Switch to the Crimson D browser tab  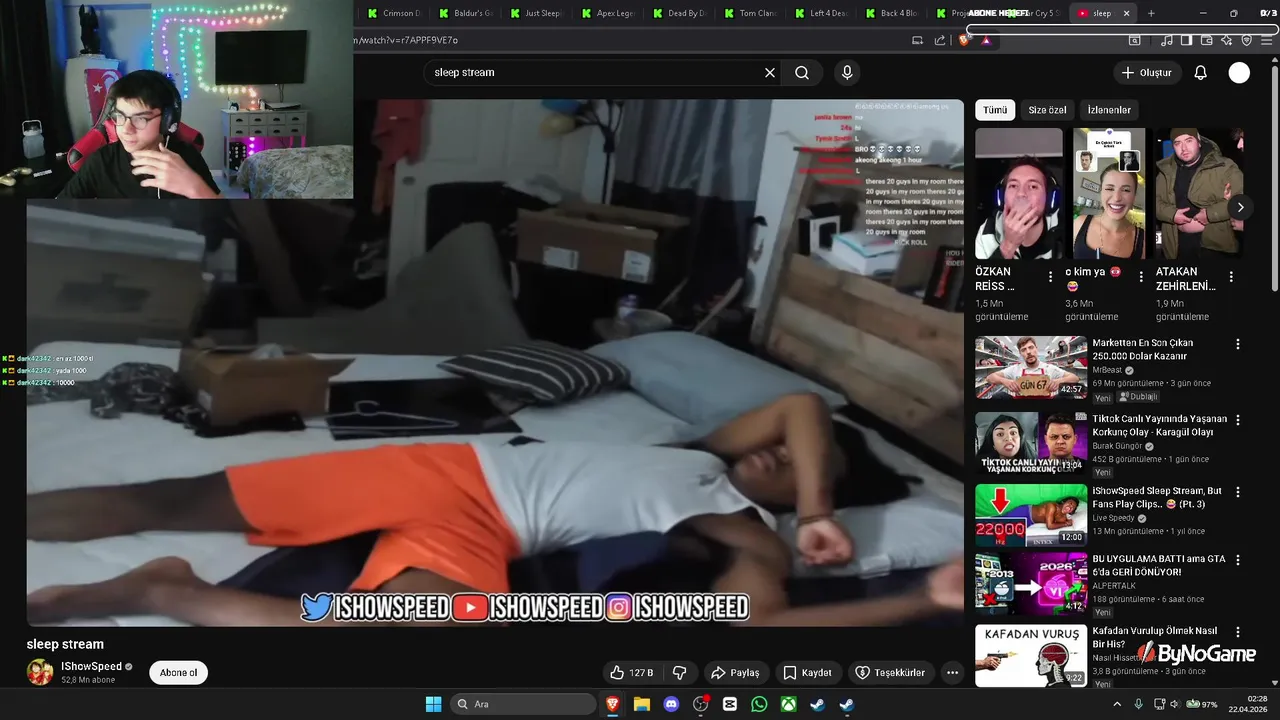(x=395, y=13)
